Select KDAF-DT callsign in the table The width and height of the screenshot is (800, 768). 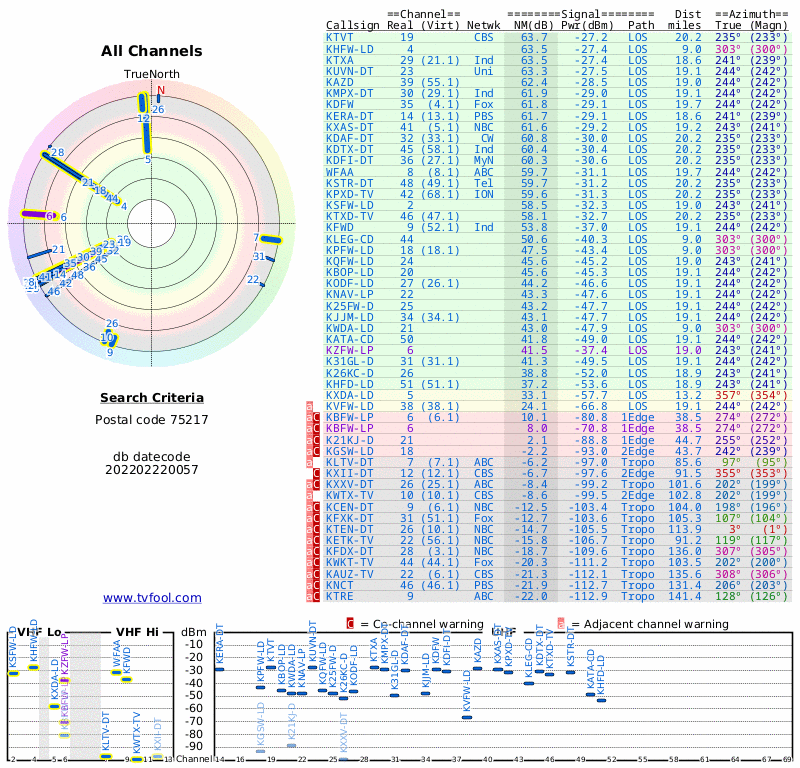[349, 138]
